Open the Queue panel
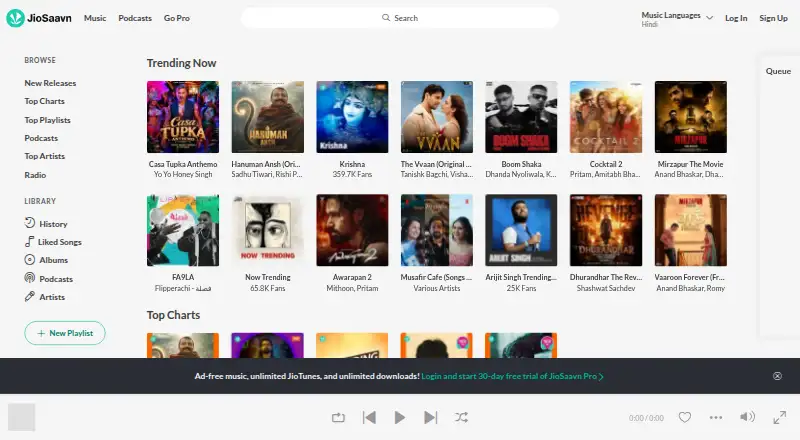 [x=778, y=71]
